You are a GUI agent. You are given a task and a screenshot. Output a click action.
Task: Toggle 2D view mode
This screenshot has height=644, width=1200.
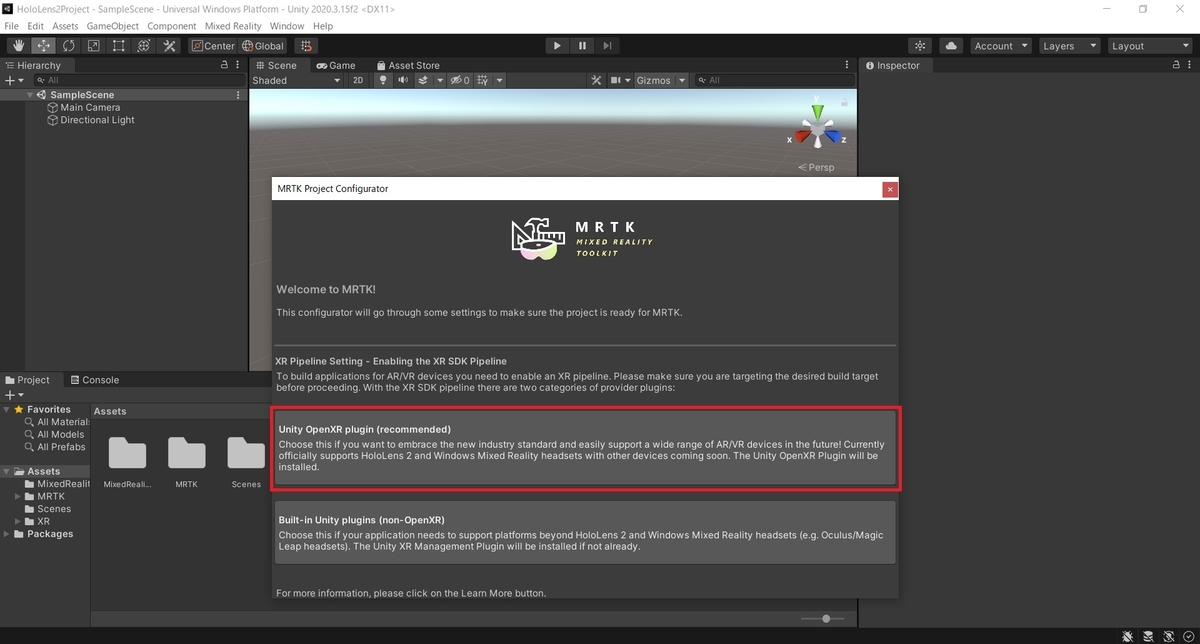coord(358,80)
